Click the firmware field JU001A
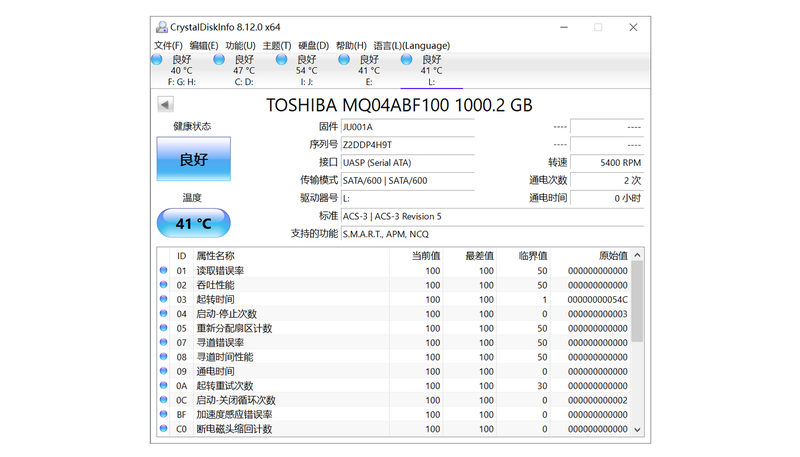 point(408,126)
